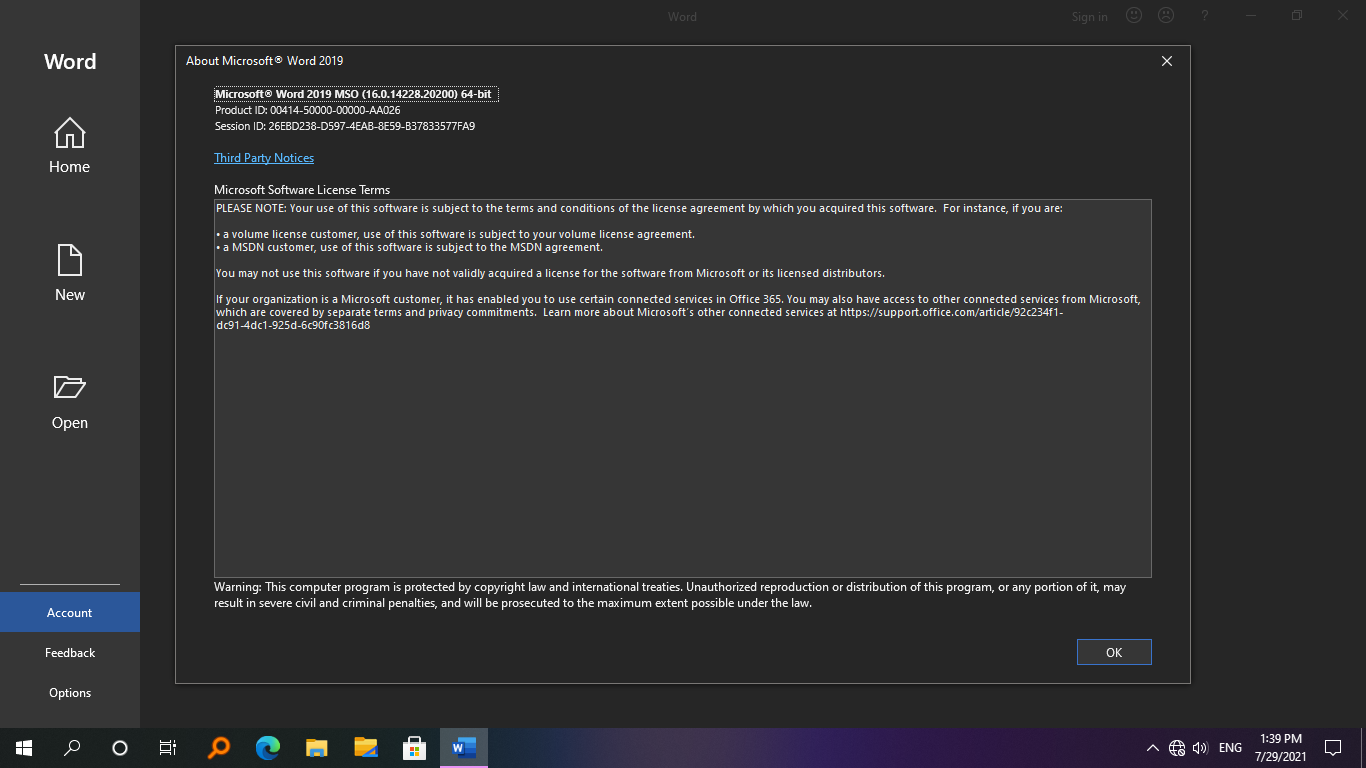
Task: Click the volume license customer bullet line
Action: point(455,234)
